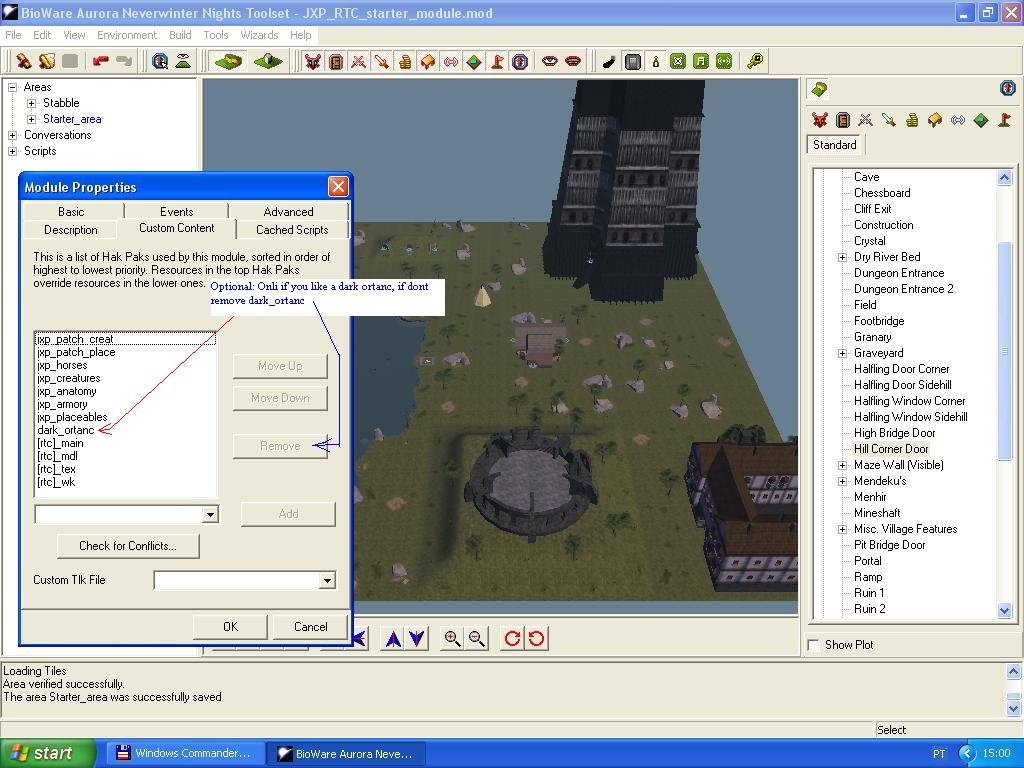Click the zoom out magnifier button
Image resolution: width=1024 pixels, height=768 pixels.
(477, 638)
